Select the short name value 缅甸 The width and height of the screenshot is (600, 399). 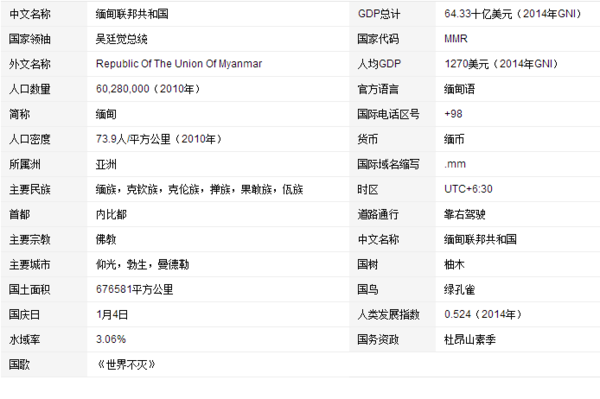[106, 114]
